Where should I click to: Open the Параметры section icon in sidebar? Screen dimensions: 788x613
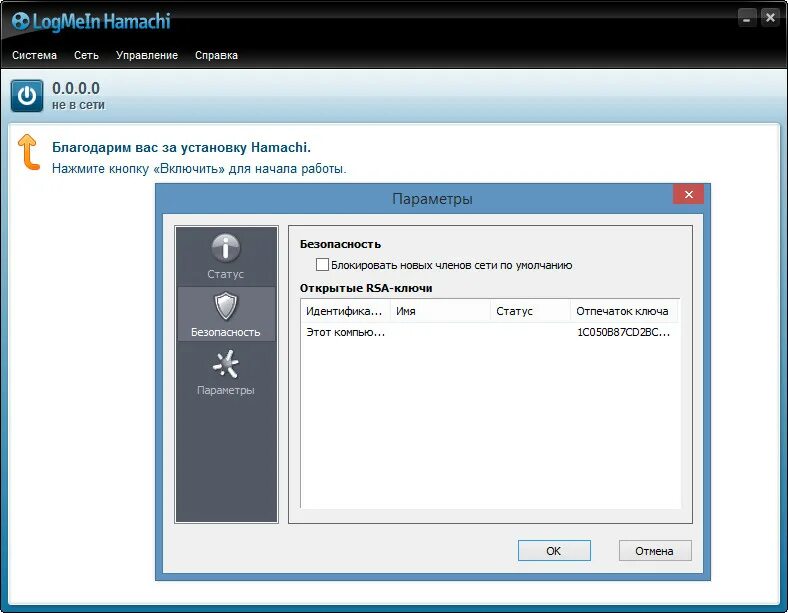(x=226, y=364)
